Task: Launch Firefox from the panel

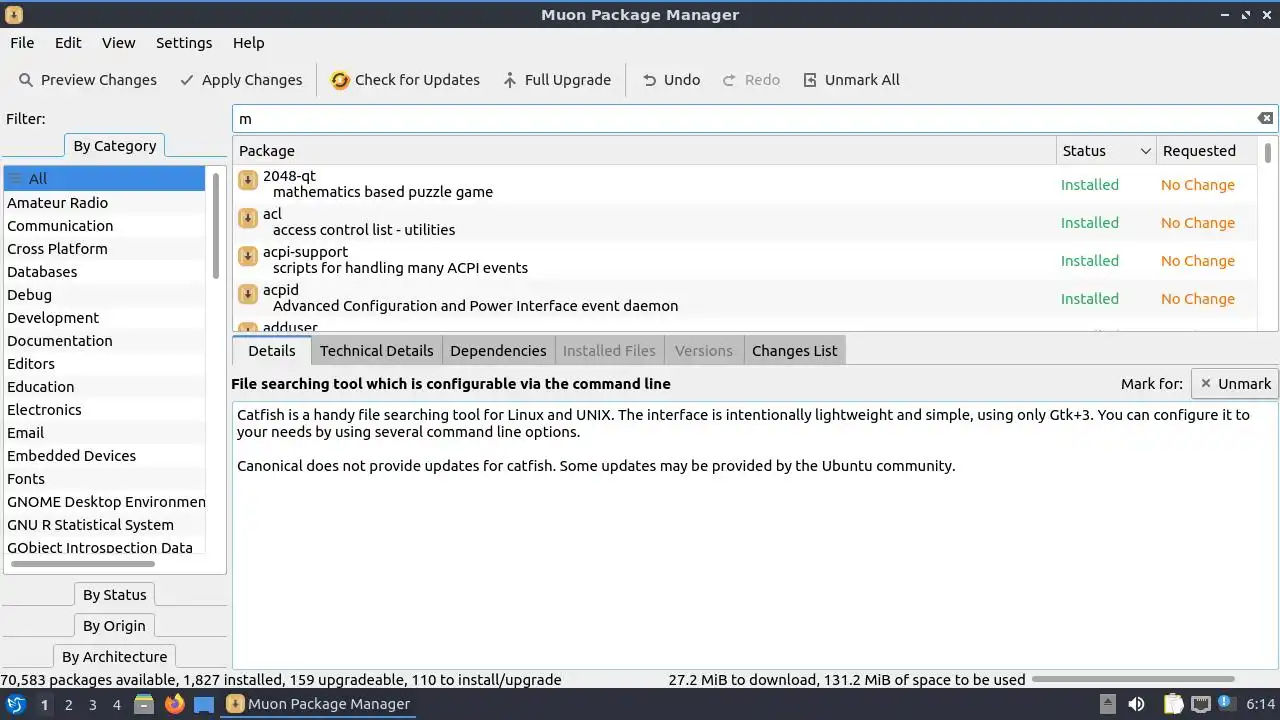Action: pos(174,704)
